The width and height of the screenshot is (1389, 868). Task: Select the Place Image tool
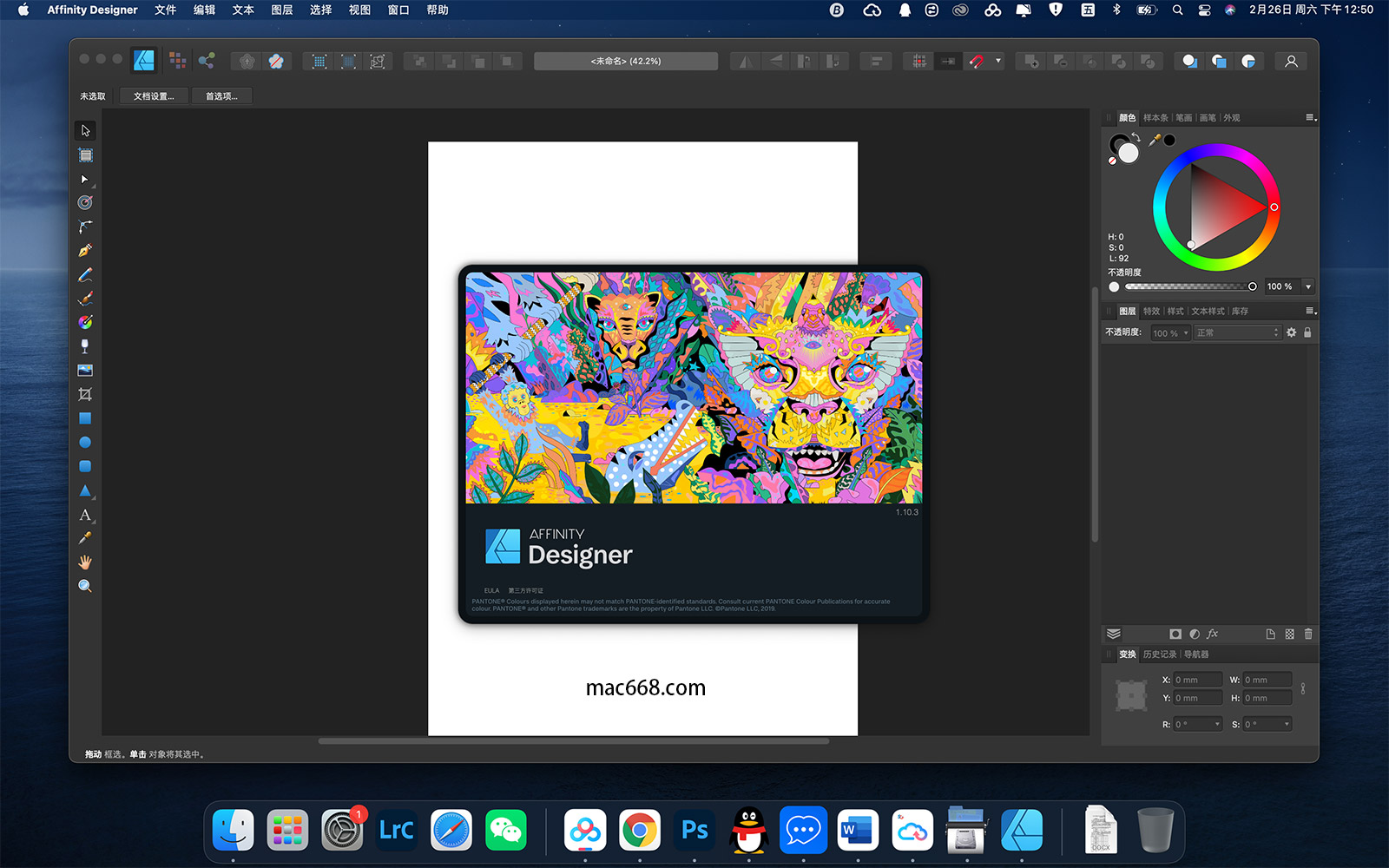[x=85, y=371]
